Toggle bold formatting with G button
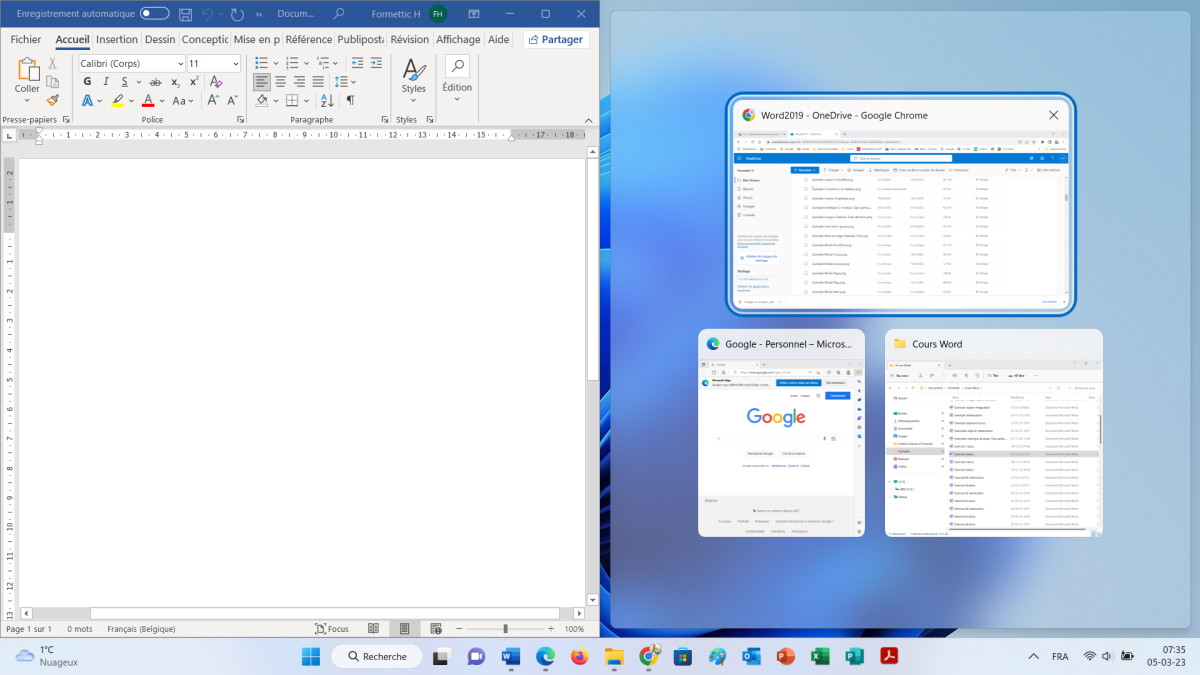Screen dimensions: 1200x675 click(x=87, y=82)
